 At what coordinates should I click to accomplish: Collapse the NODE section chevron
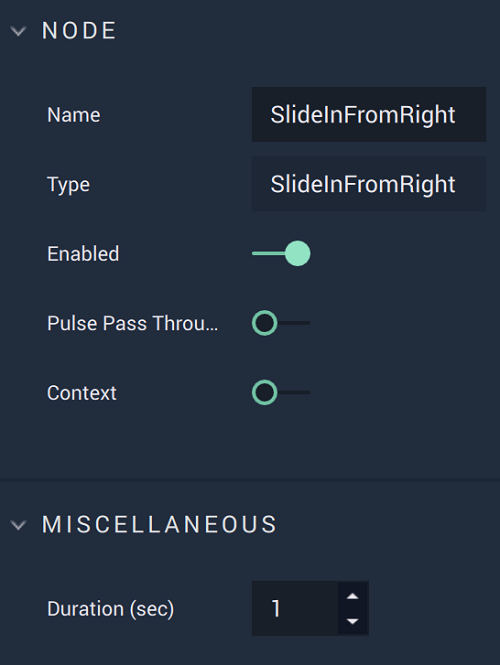point(18,31)
